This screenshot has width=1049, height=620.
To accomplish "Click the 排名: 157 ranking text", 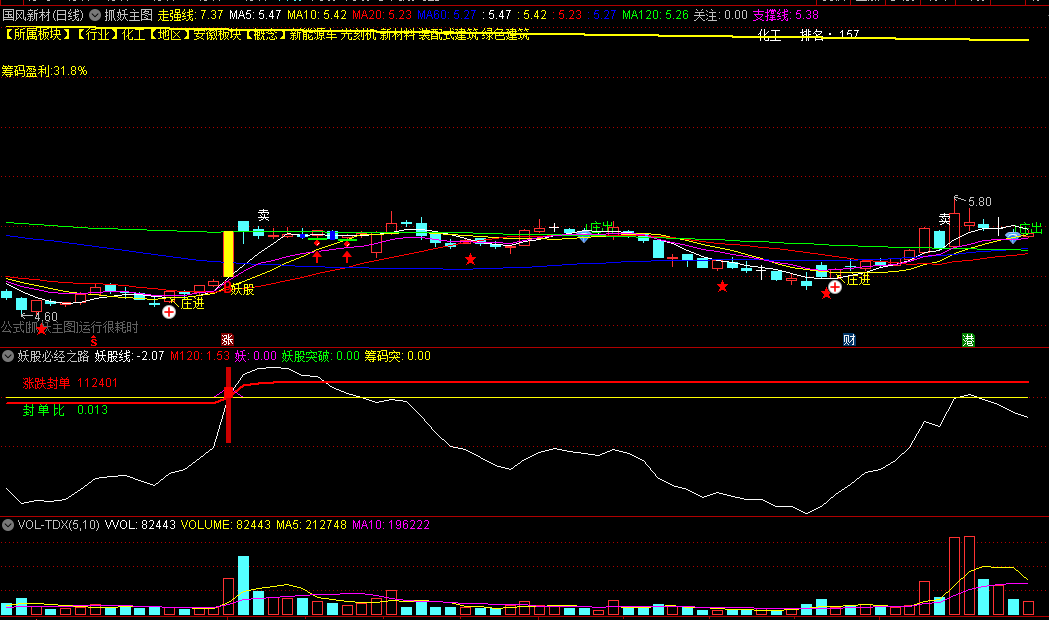I will [x=830, y=35].
